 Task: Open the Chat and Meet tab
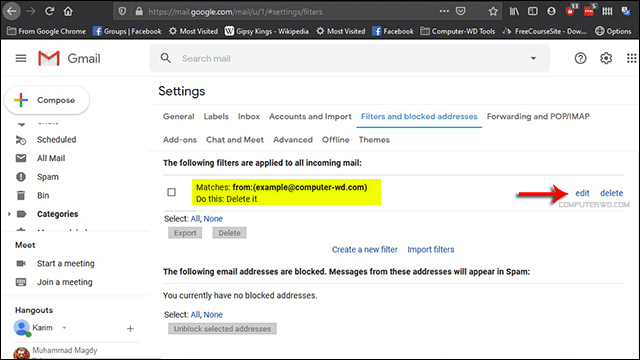235,140
